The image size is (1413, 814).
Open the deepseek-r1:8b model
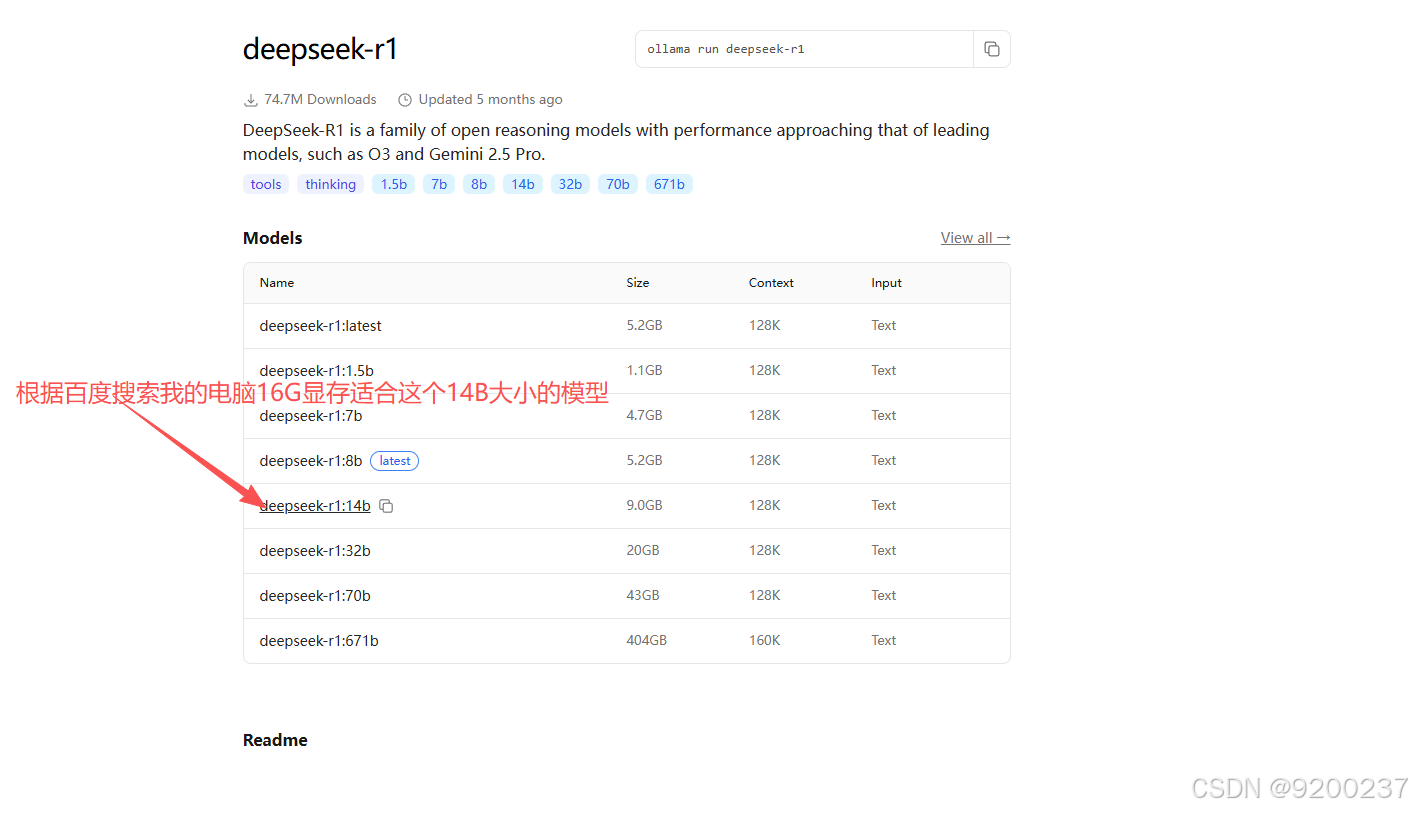coord(310,461)
